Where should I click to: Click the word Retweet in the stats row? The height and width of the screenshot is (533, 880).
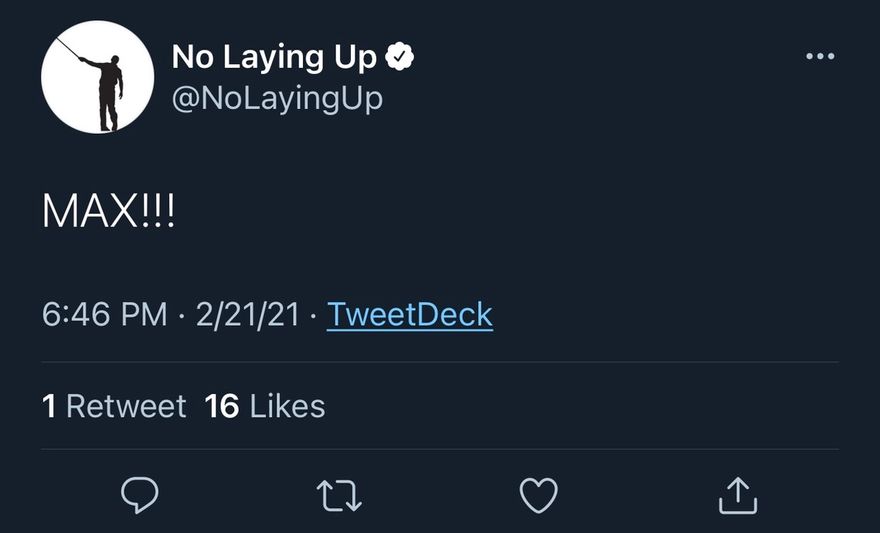pyautogui.click(x=126, y=406)
